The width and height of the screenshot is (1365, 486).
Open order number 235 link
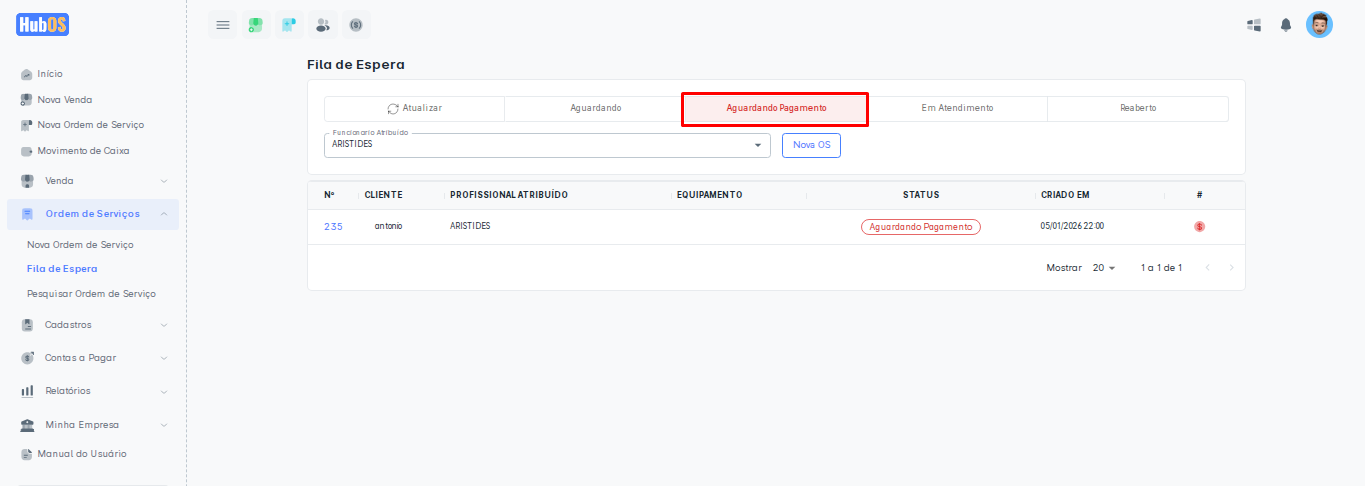(333, 227)
